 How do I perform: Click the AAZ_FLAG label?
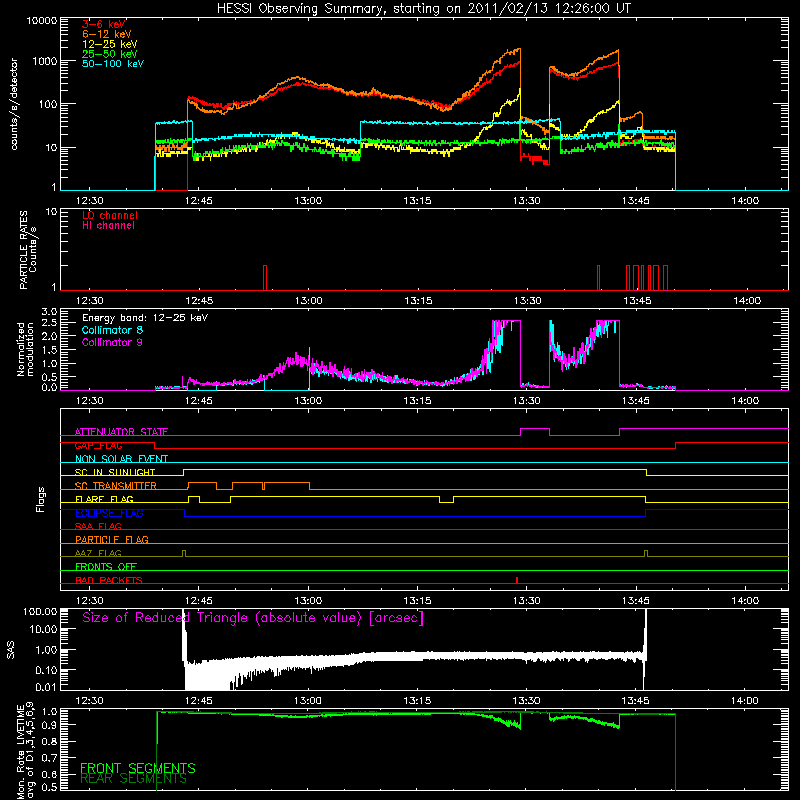(x=98, y=553)
